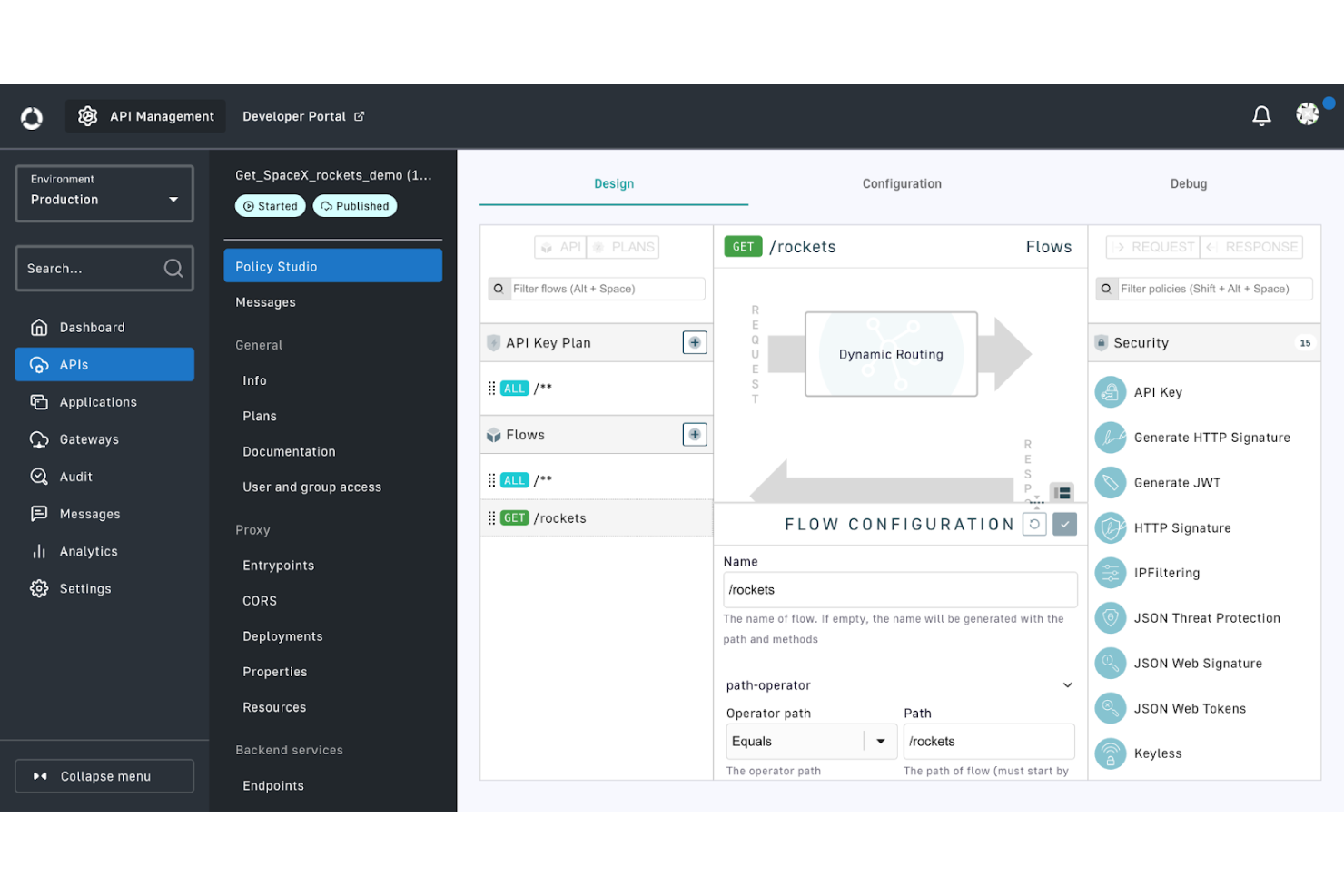Open the Debug tab
Image resolution: width=1344 pixels, height=896 pixels.
pyautogui.click(x=1188, y=183)
